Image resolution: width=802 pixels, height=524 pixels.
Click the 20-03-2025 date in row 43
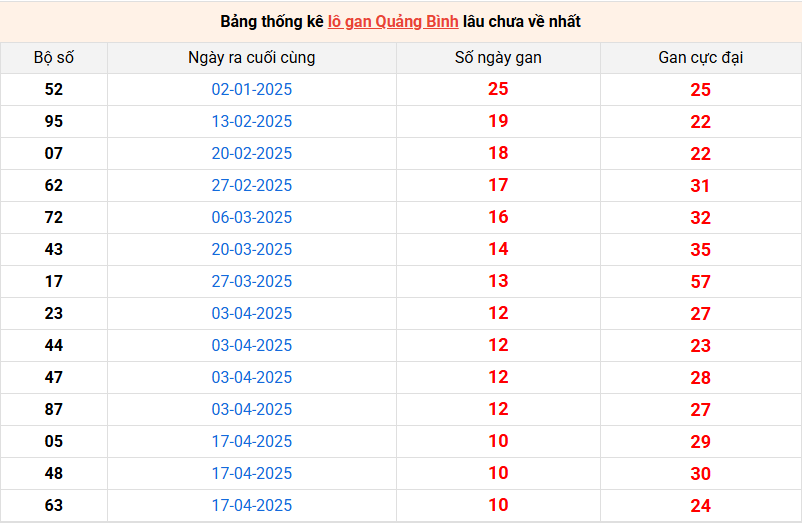click(252, 250)
